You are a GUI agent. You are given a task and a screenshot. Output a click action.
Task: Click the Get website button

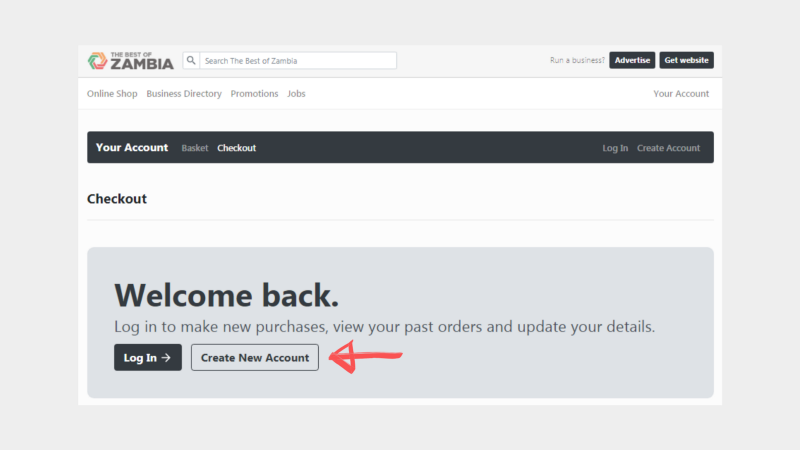(686, 60)
